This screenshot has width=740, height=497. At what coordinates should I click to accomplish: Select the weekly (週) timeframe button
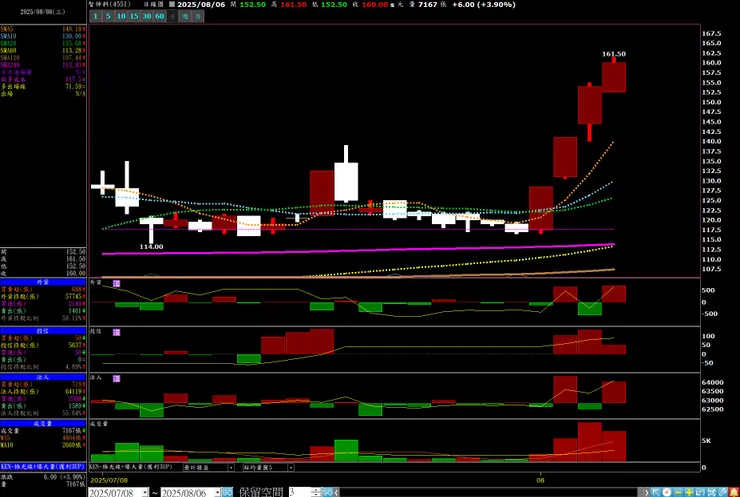pos(185,16)
